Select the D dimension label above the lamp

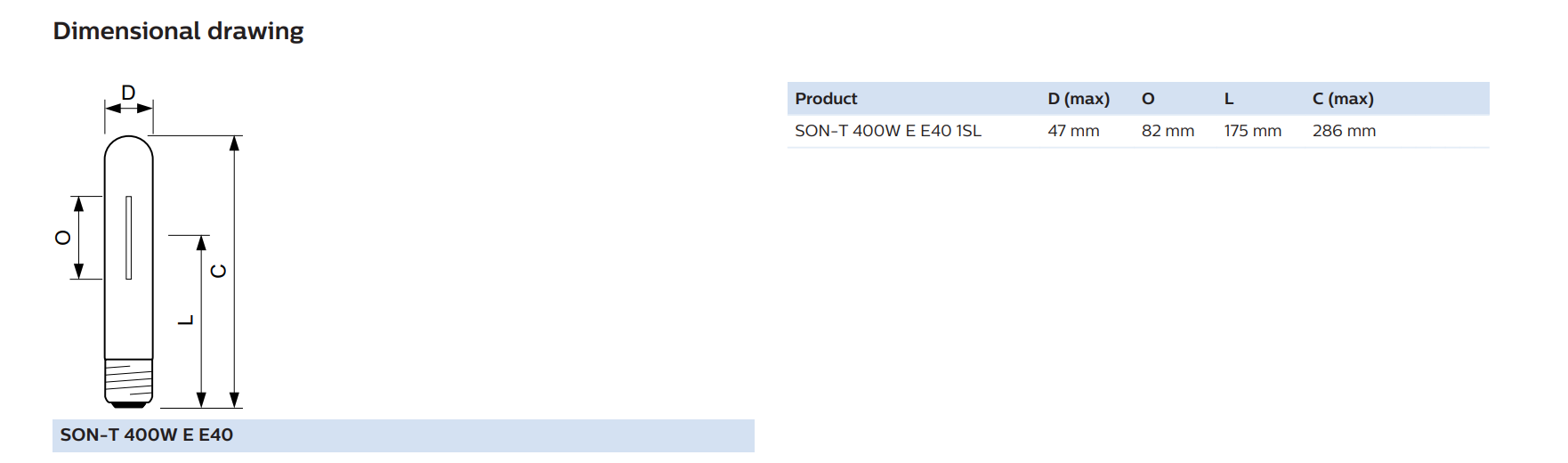(128, 93)
